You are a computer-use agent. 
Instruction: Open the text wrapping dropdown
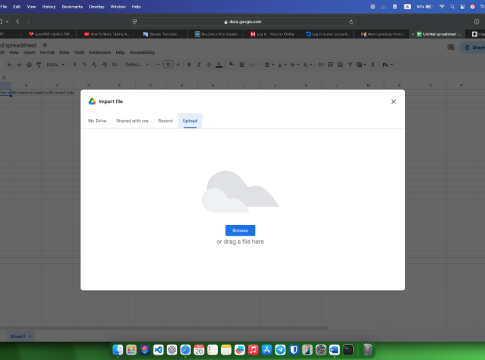point(294,65)
